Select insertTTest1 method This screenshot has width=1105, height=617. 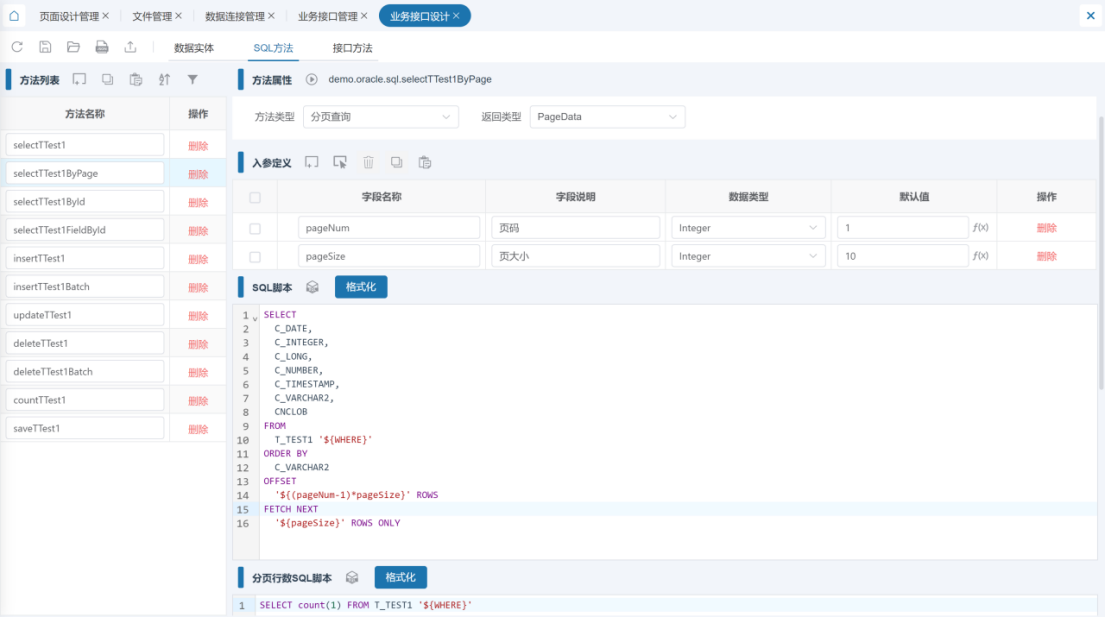pyautogui.click(x=85, y=258)
